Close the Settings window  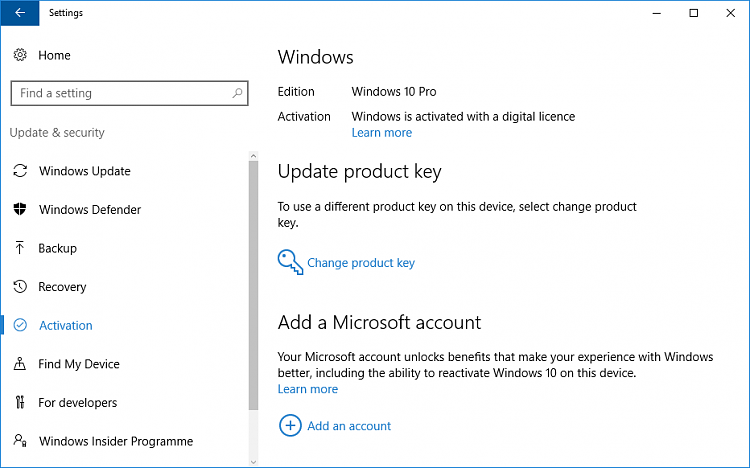(x=730, y=13)
